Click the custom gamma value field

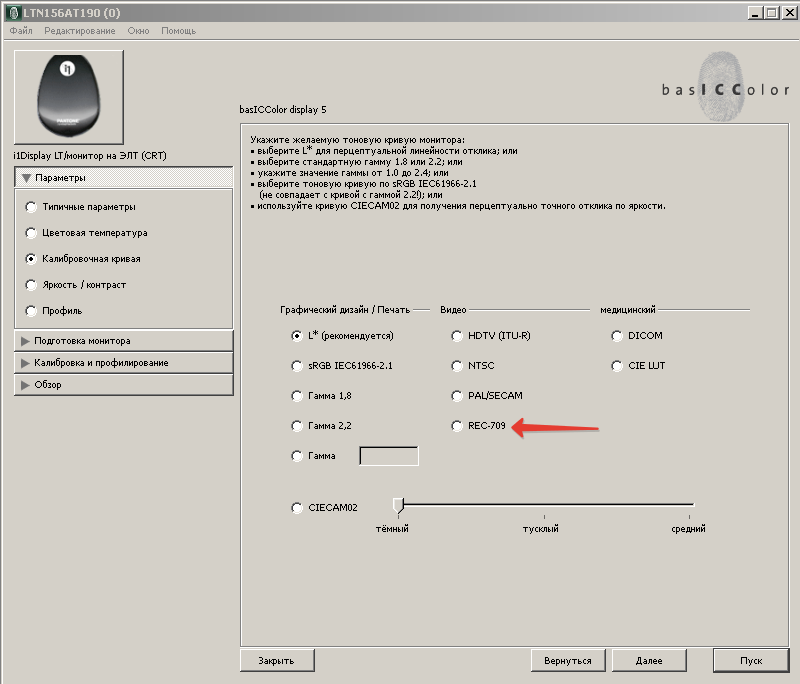click(389, 456)
